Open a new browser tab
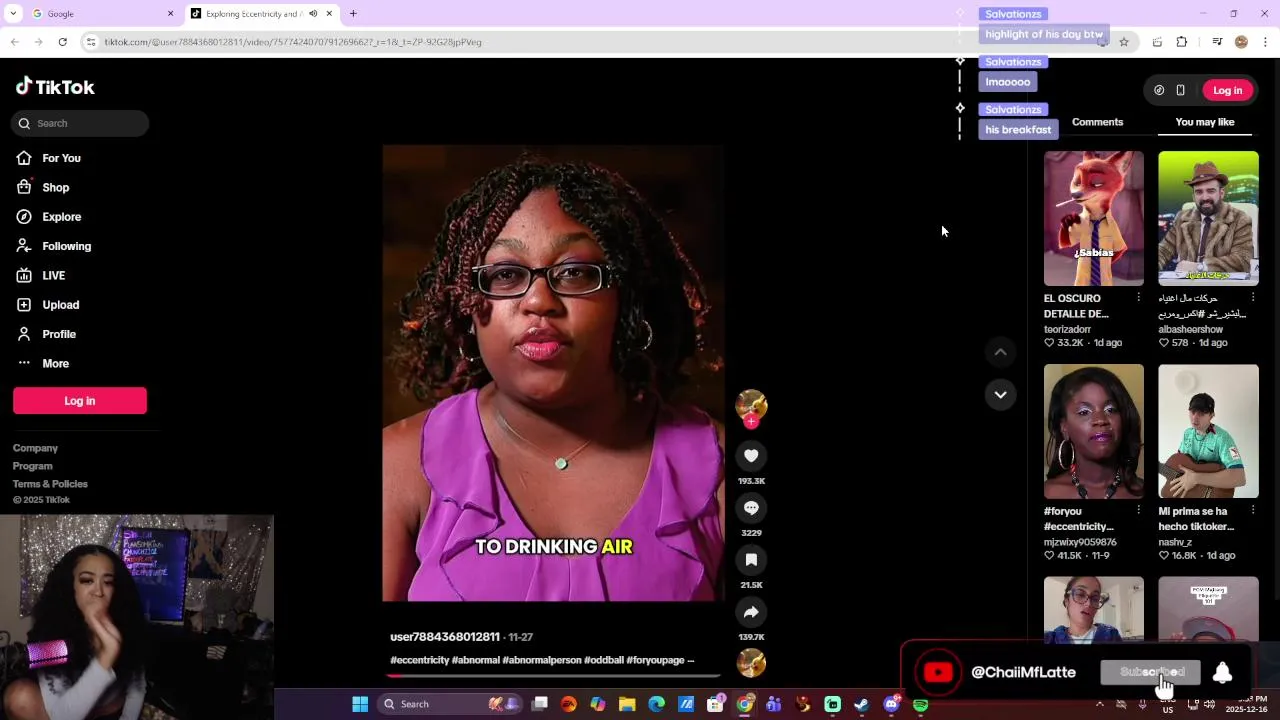The image size is (1280, 720). coord(353,14)
